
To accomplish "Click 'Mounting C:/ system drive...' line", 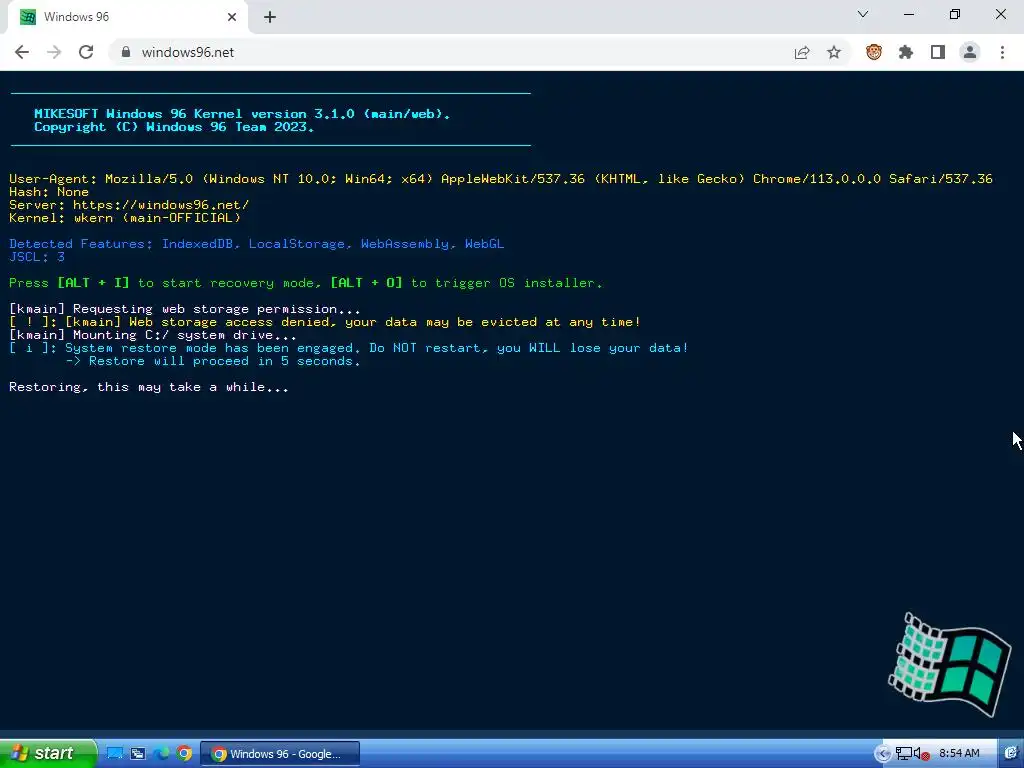I will 153,335.
